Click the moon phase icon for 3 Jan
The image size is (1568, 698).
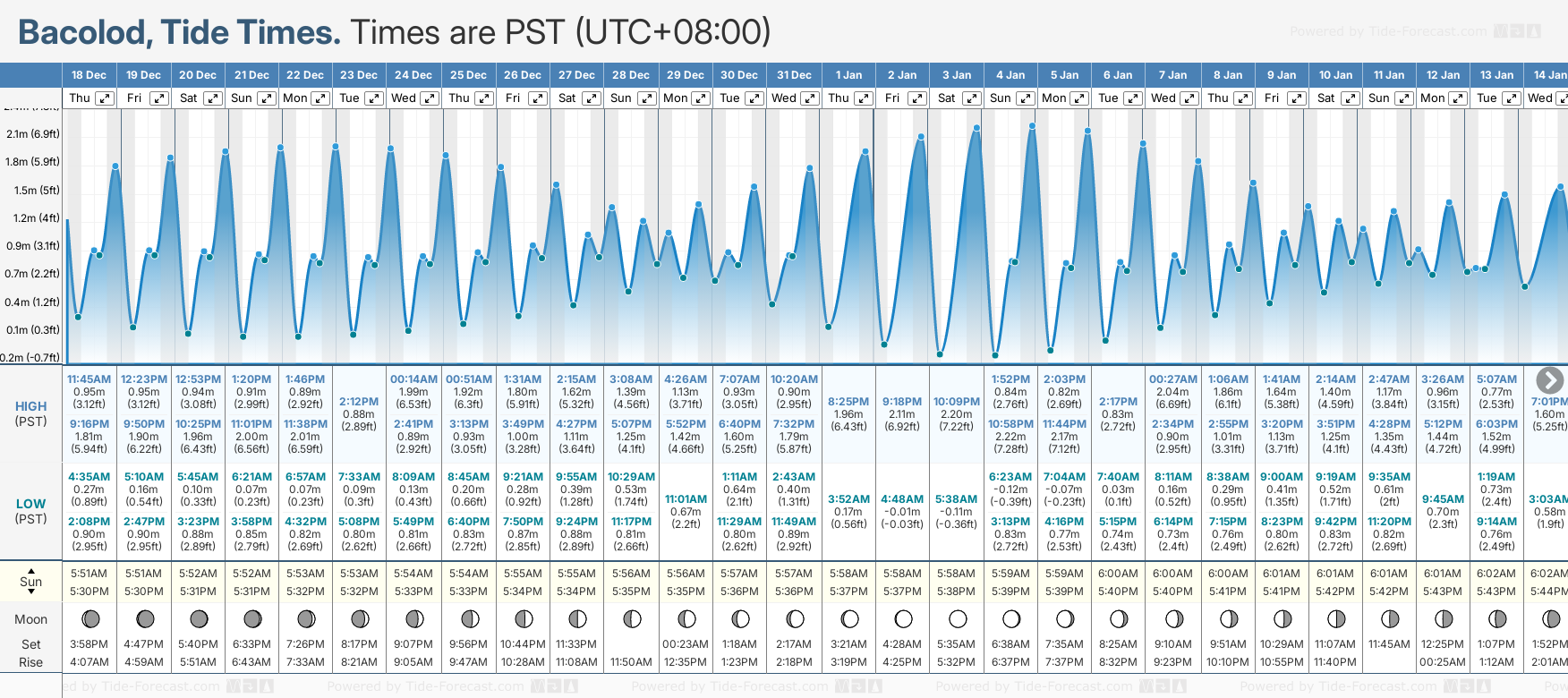click(958, 618)
